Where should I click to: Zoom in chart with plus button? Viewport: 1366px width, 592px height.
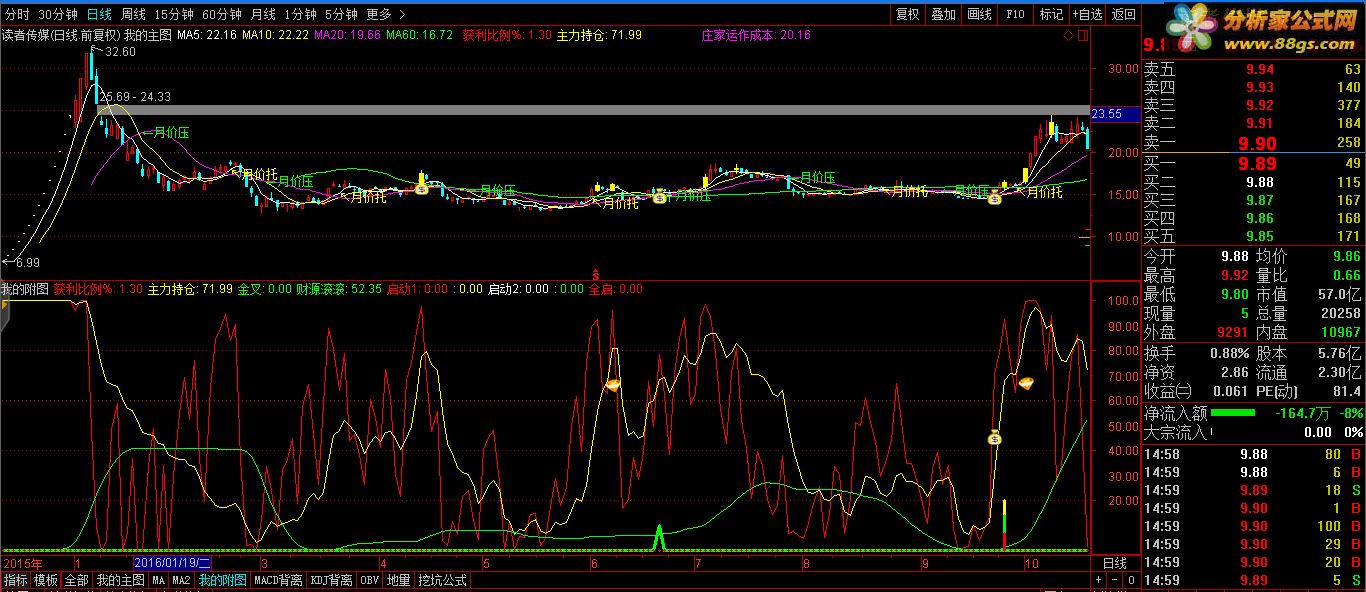coord(1100,580)
